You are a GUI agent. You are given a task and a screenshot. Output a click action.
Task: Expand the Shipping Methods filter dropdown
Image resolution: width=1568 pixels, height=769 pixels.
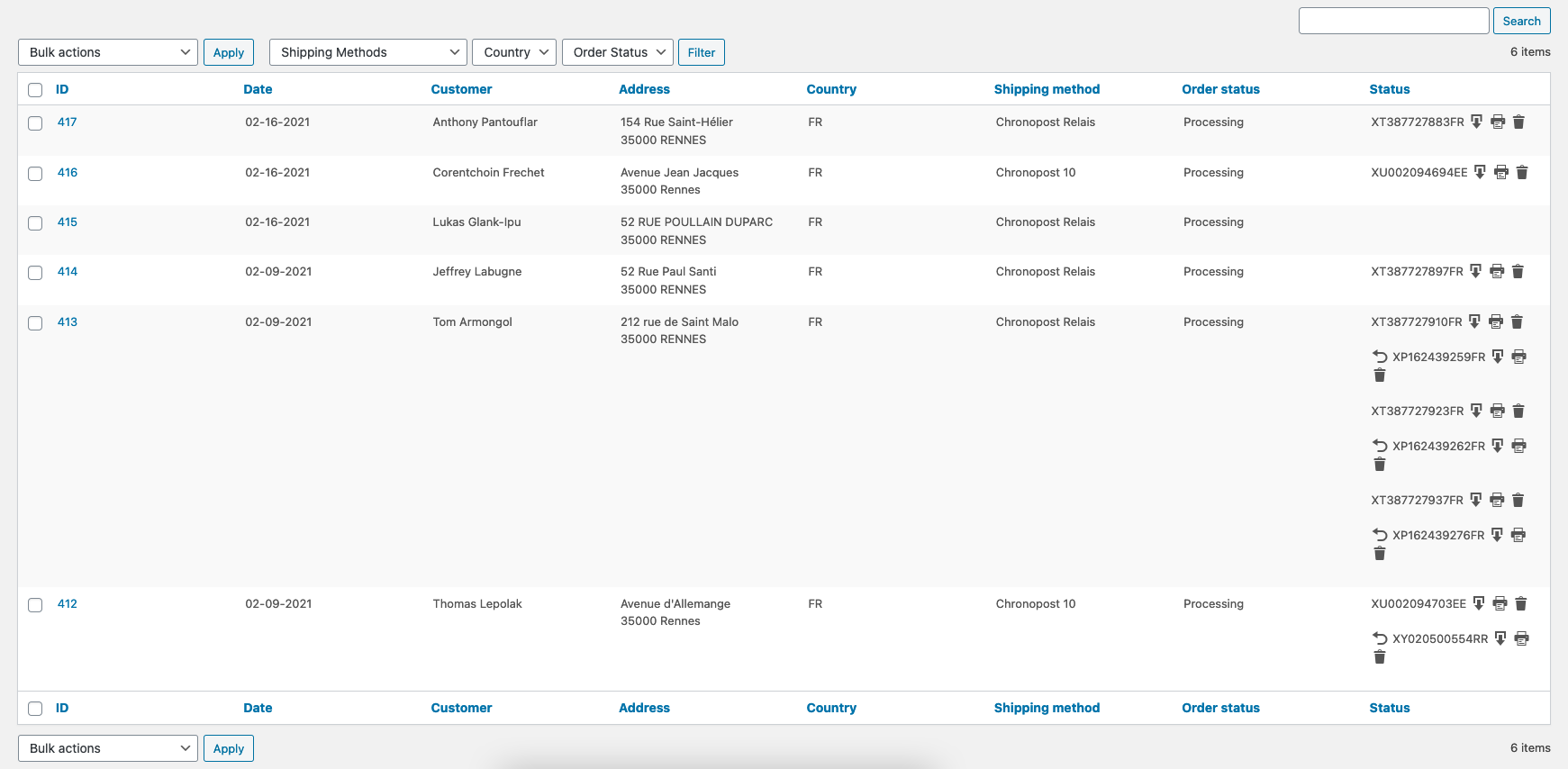368,52
